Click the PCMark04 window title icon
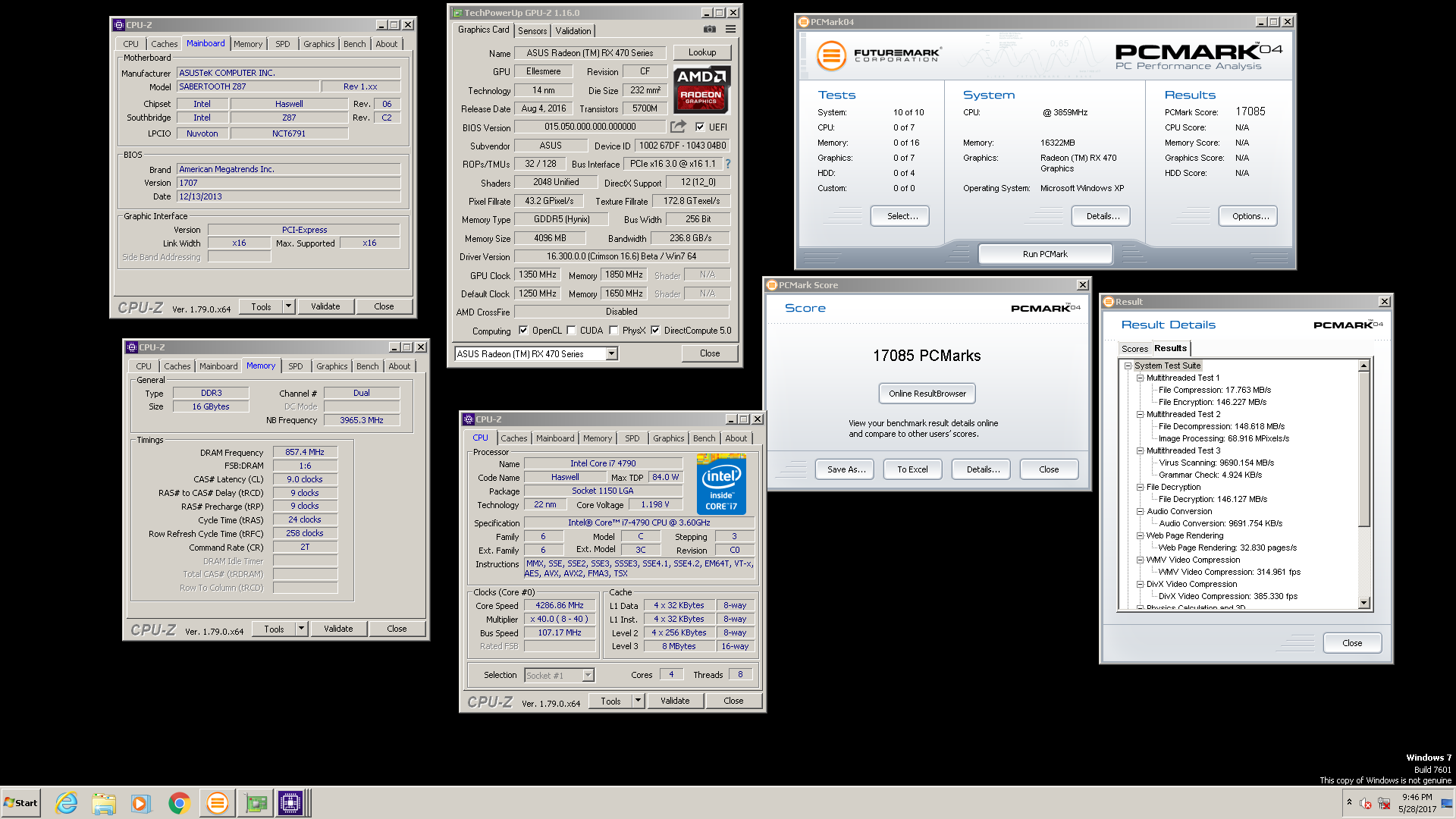Image resolution: width=1456 pixels, height=819 pixels. (x=804, y=22)
